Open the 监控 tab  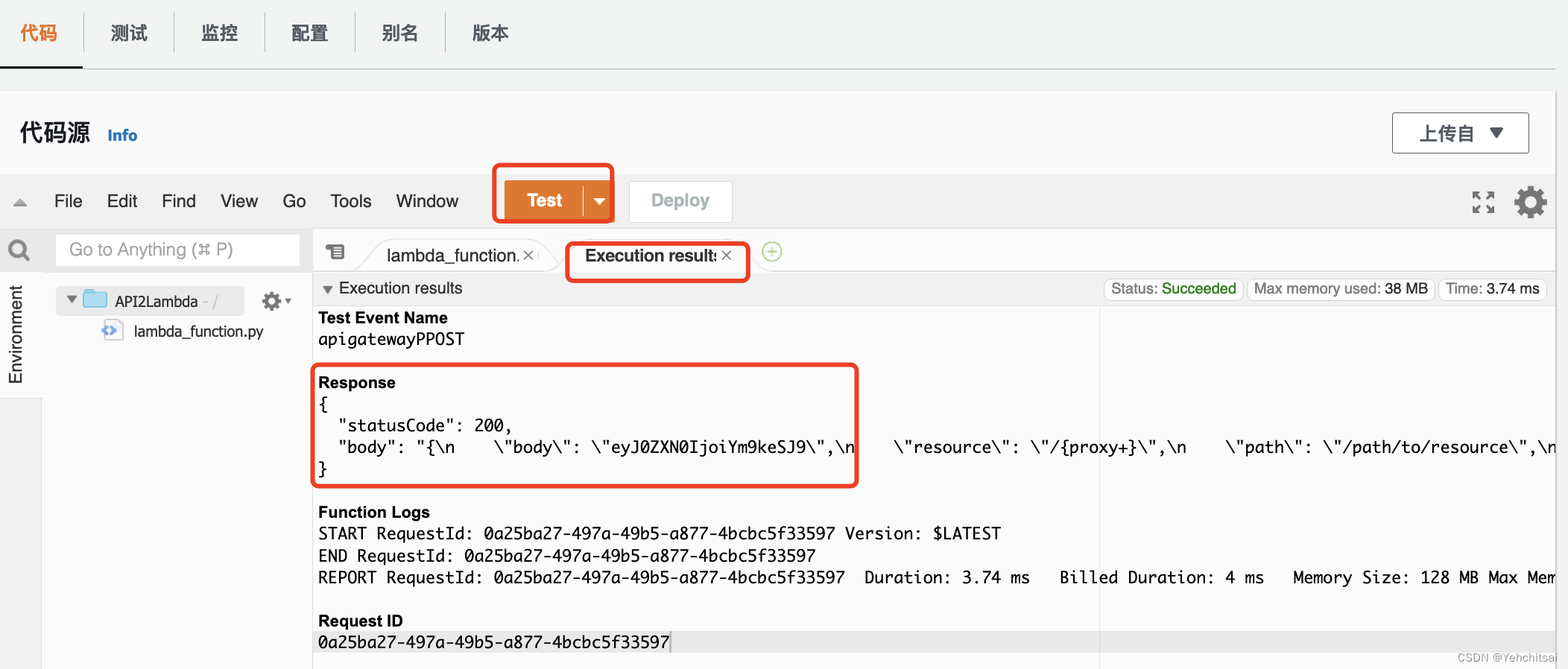[x=219, y=34]
